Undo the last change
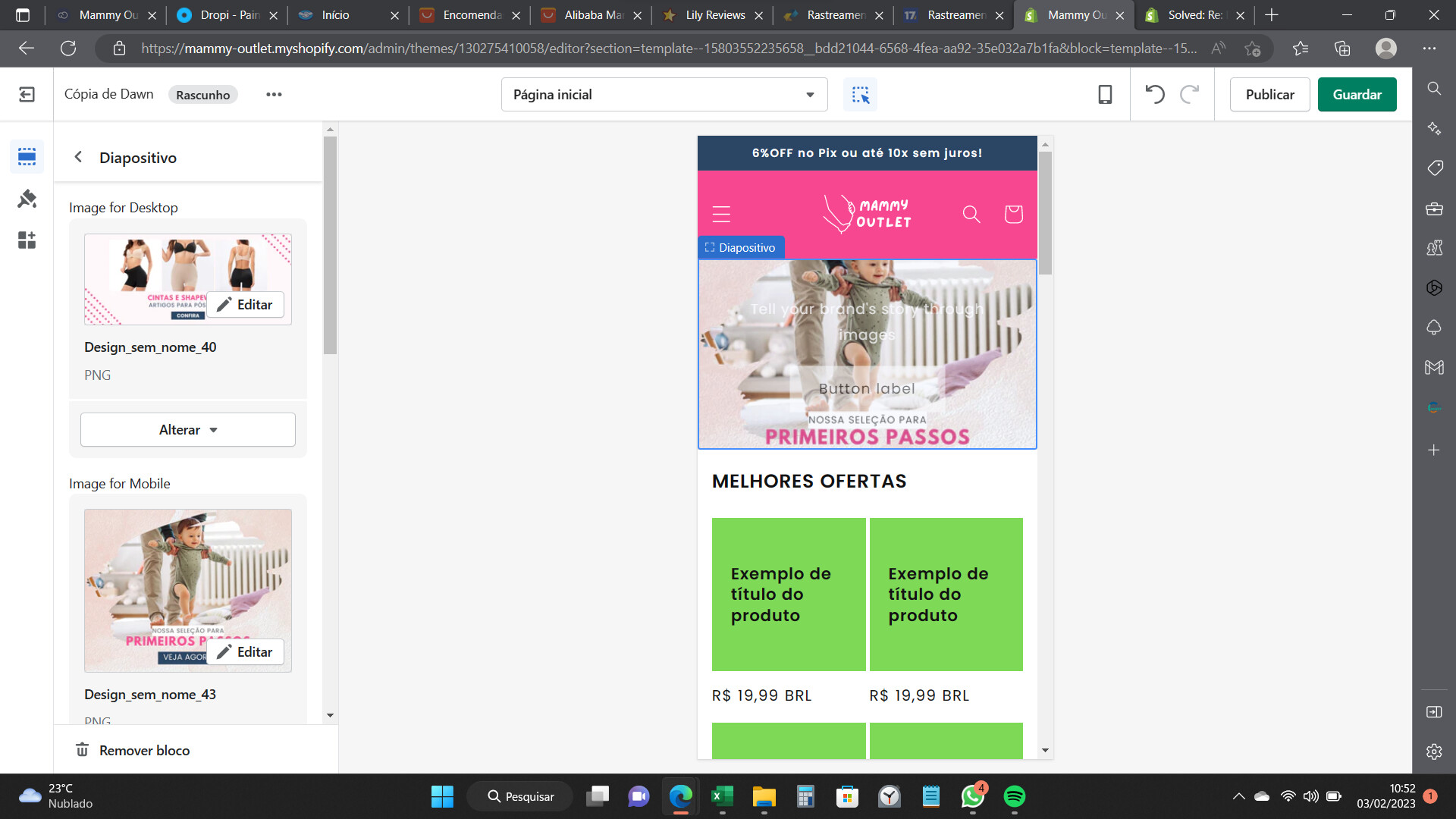 coord(1154,94)
